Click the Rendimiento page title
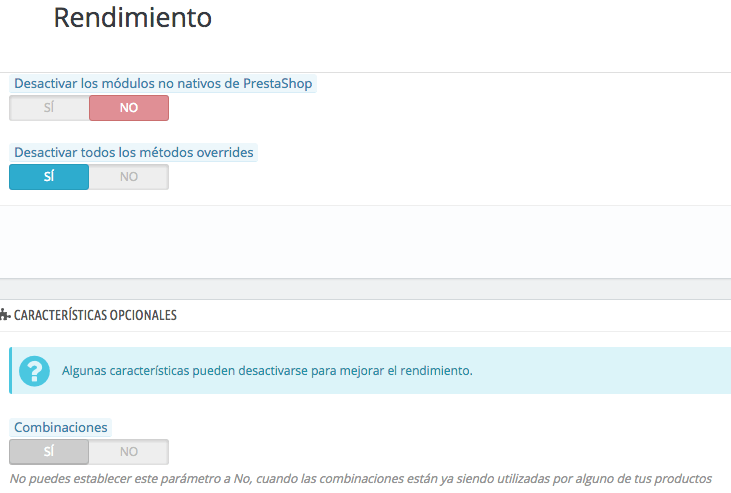Screen dimensions: 731x493 point(132,18)
